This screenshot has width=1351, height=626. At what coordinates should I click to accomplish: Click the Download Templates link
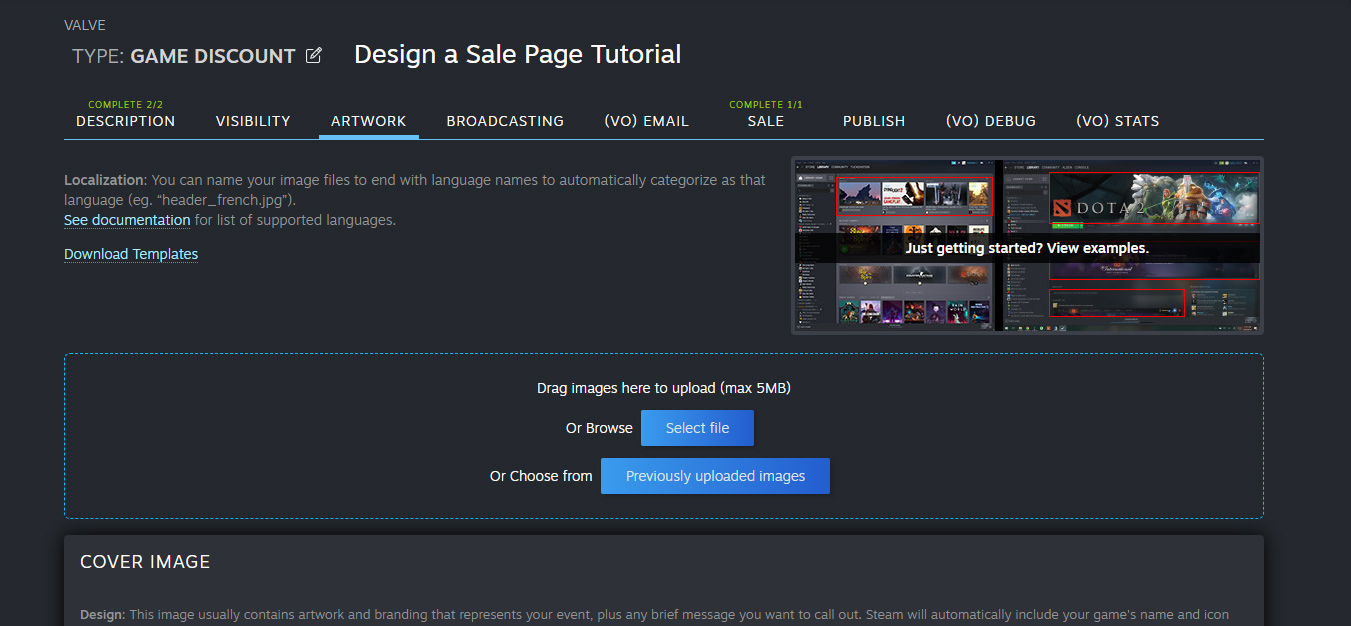[131, 254]
